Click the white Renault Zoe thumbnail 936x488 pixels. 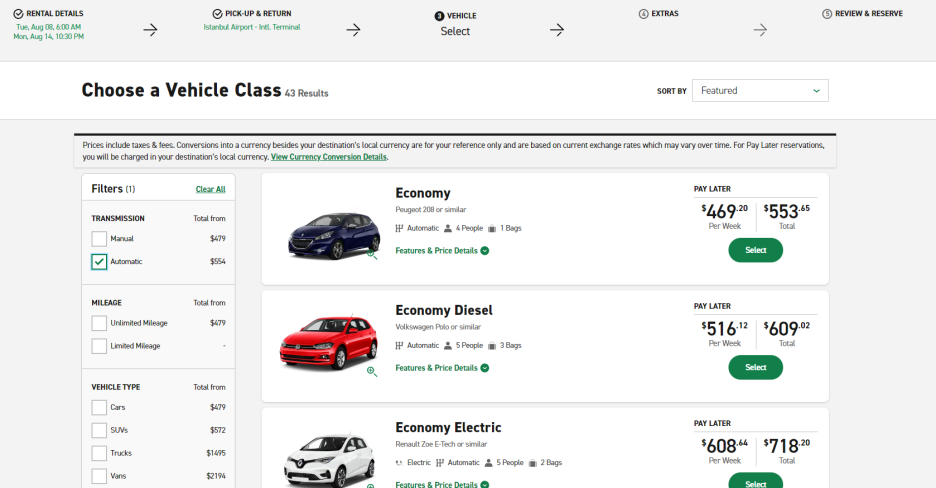tap(329, 461)
